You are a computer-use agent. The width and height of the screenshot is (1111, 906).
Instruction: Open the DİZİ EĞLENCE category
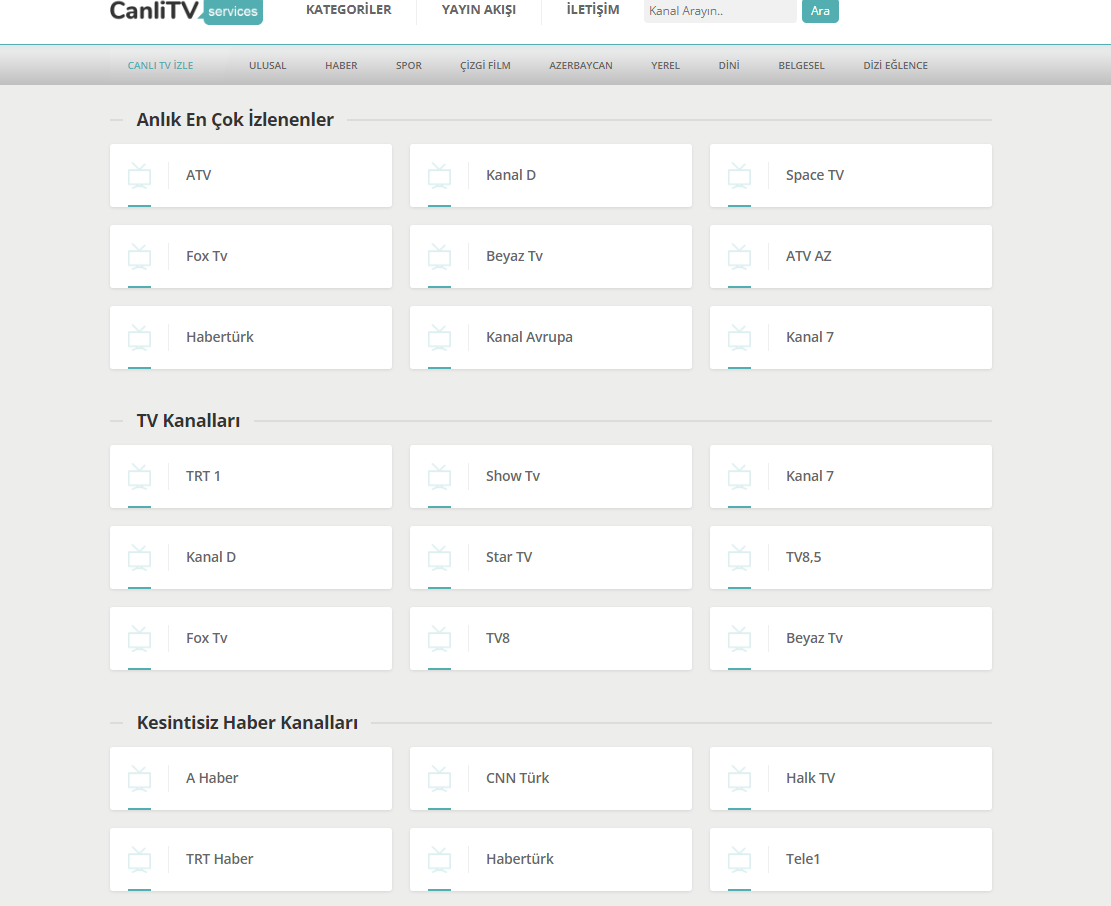[x=896, y=65]
